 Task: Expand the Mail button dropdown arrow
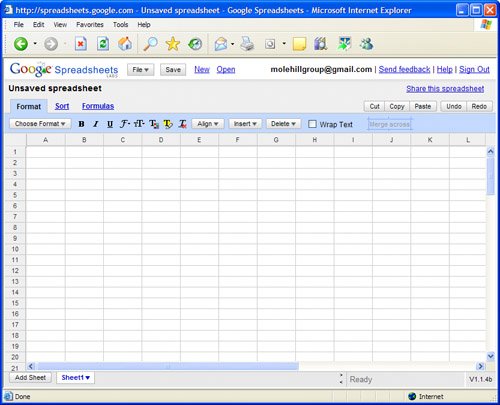pos(232,44)
